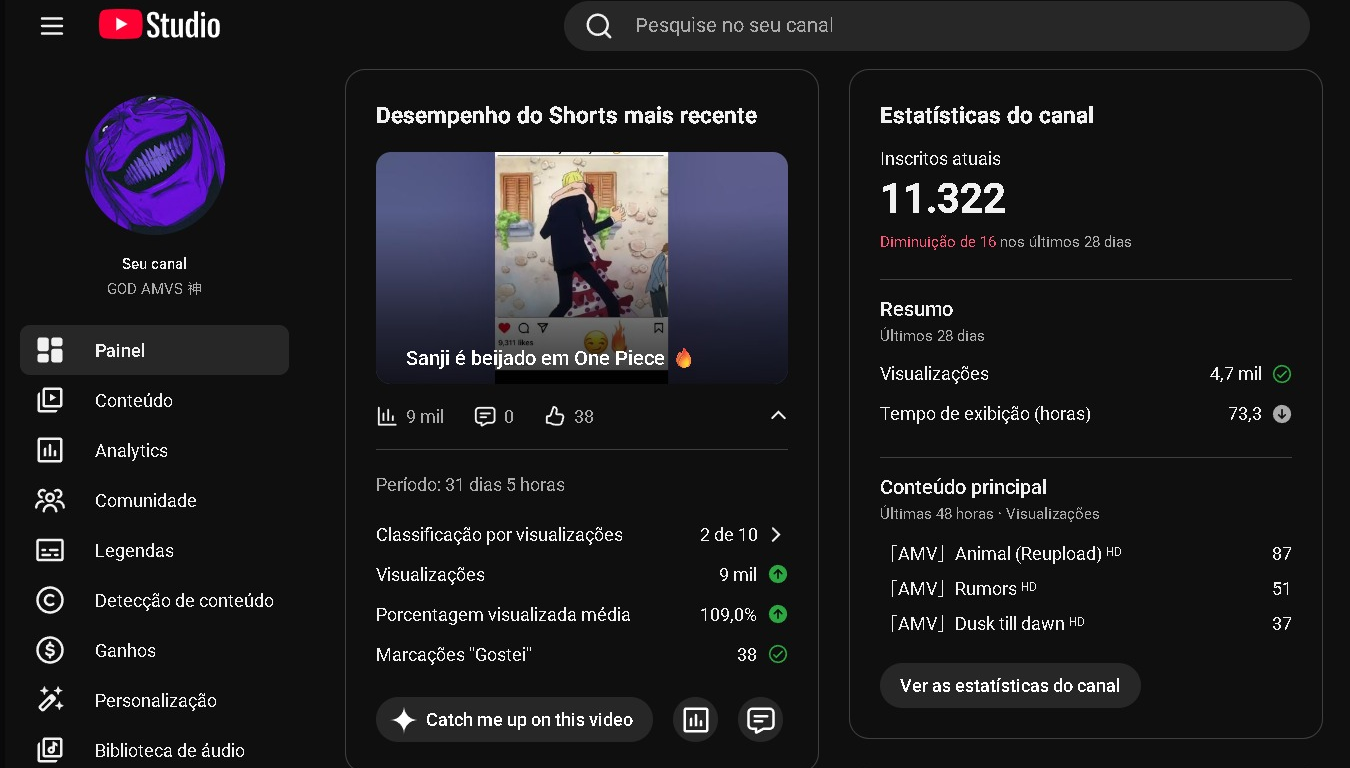The image size is (1350, 768).
Task: Click the green check beside Marcações "Gostei"
Action: [x=778, y=655]
